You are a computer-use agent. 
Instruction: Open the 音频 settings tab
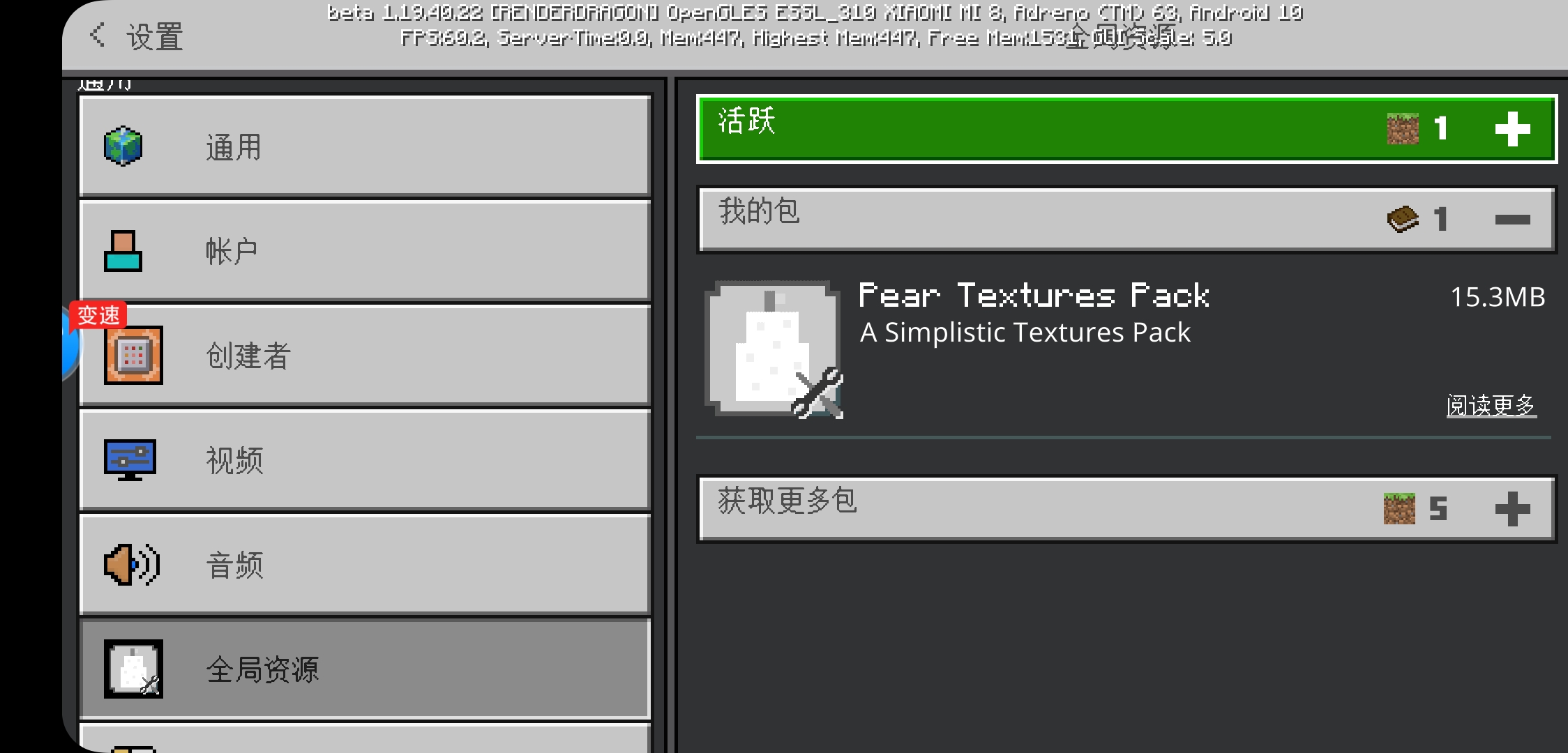(x=365, y=565)
